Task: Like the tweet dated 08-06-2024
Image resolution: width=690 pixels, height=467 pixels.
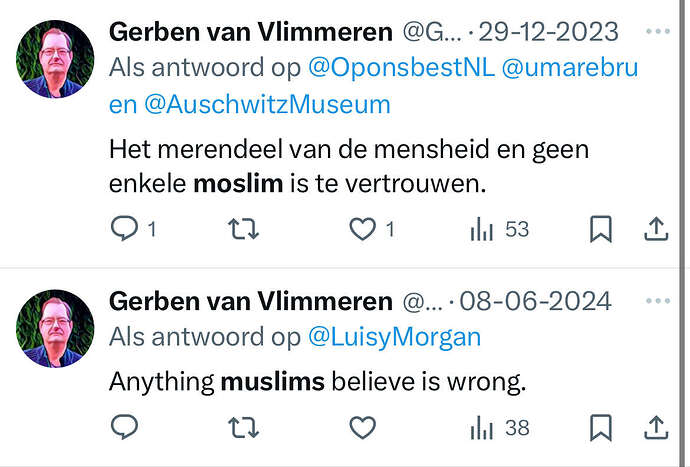Action: point(363,427)
